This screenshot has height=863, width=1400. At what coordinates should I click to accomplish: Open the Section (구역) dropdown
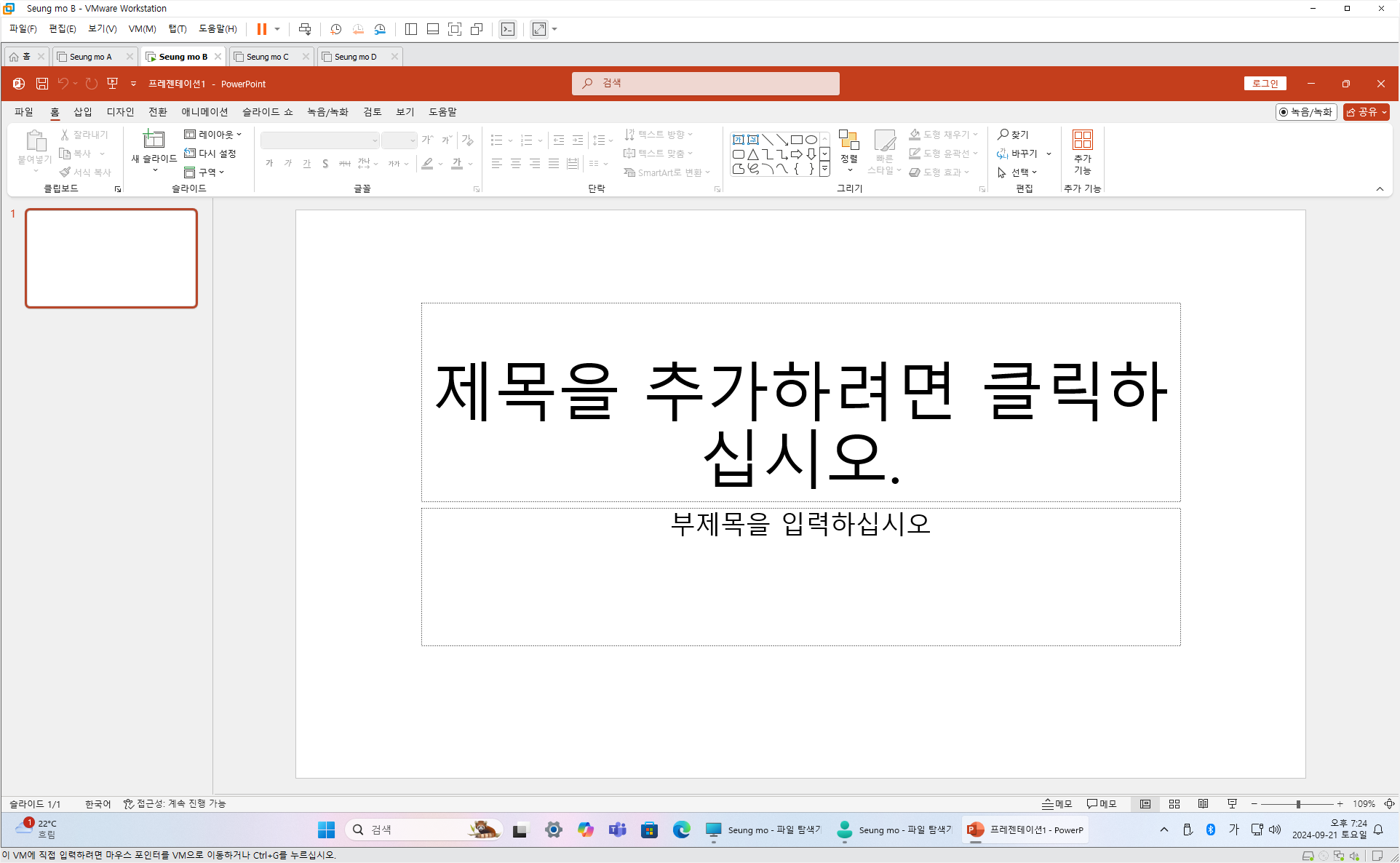click(x=204, y=172)
